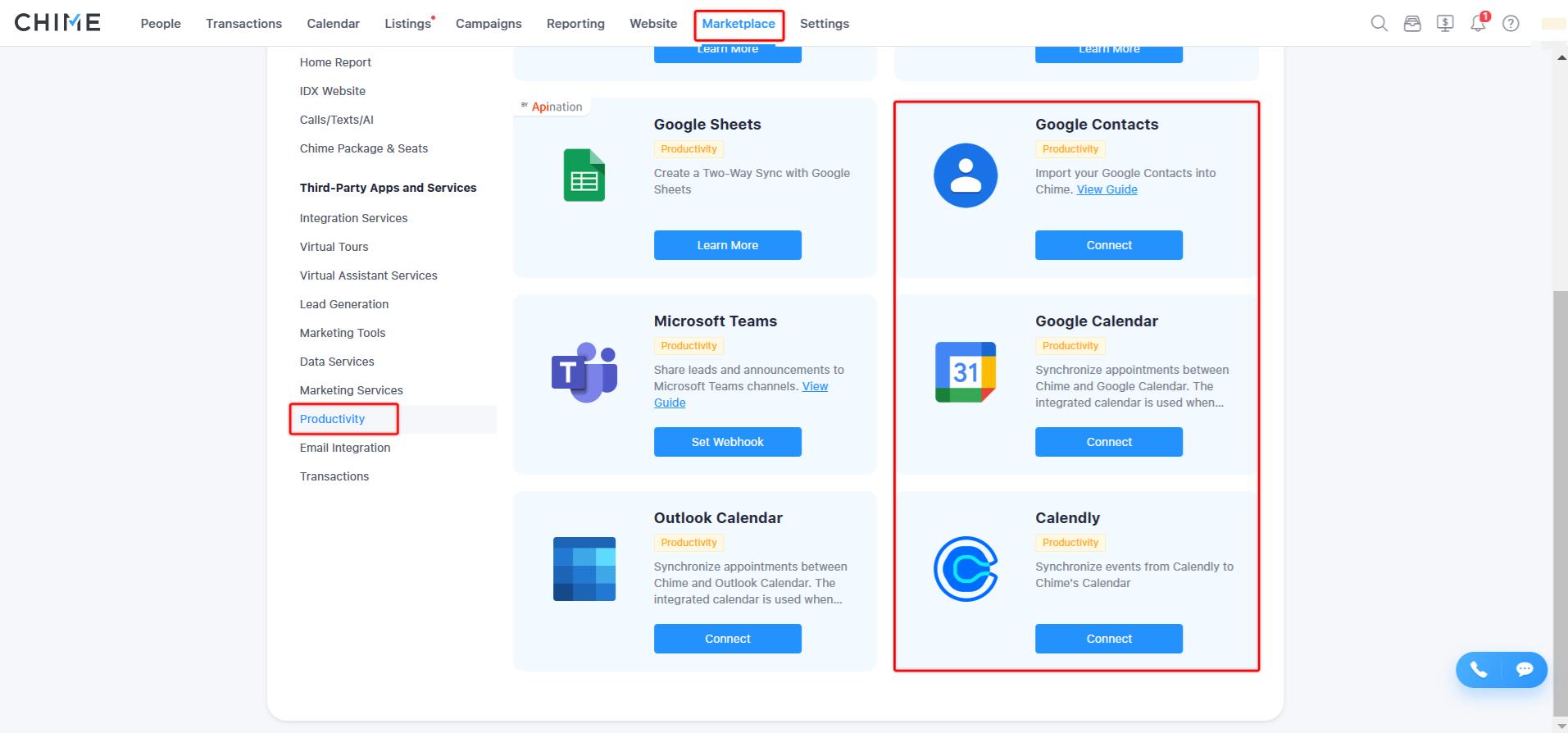Switch to the Calendar top menu

(x=333, y=24)
